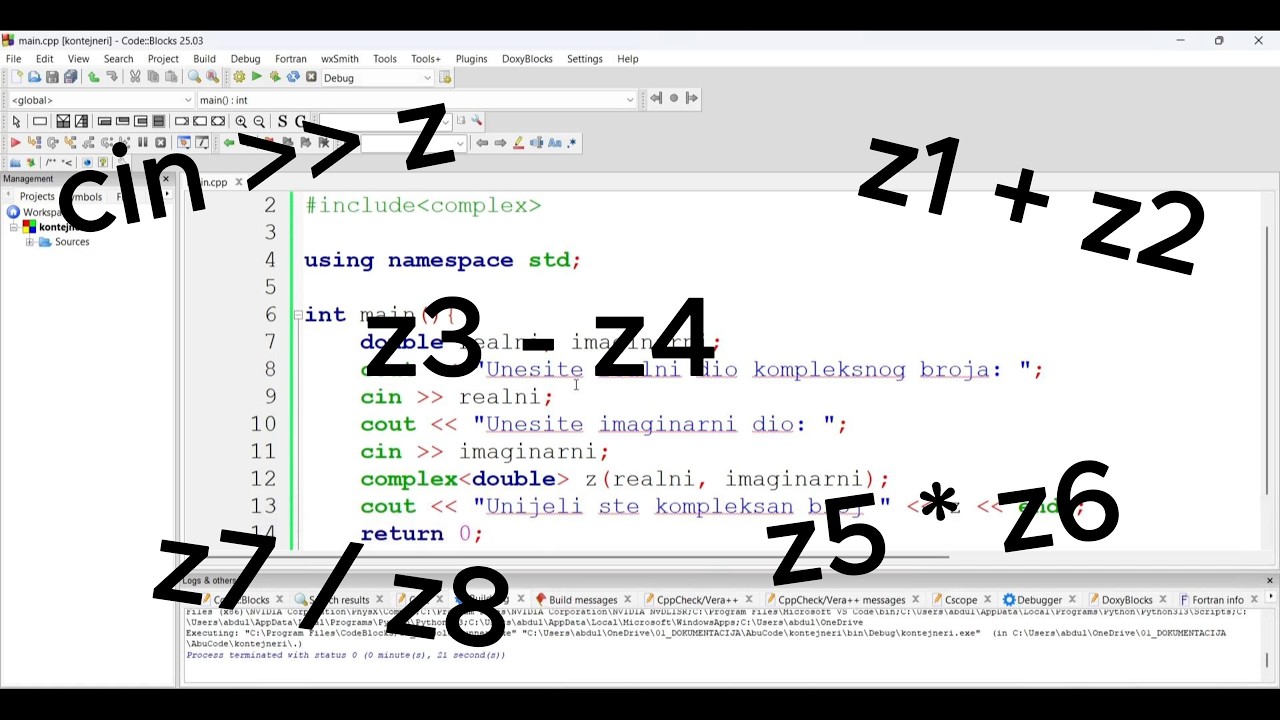Image resolution: width=1280 pixels, height=720 pixels.
Task: Click 'using namespace std;' code line
Action: (442, 260)
